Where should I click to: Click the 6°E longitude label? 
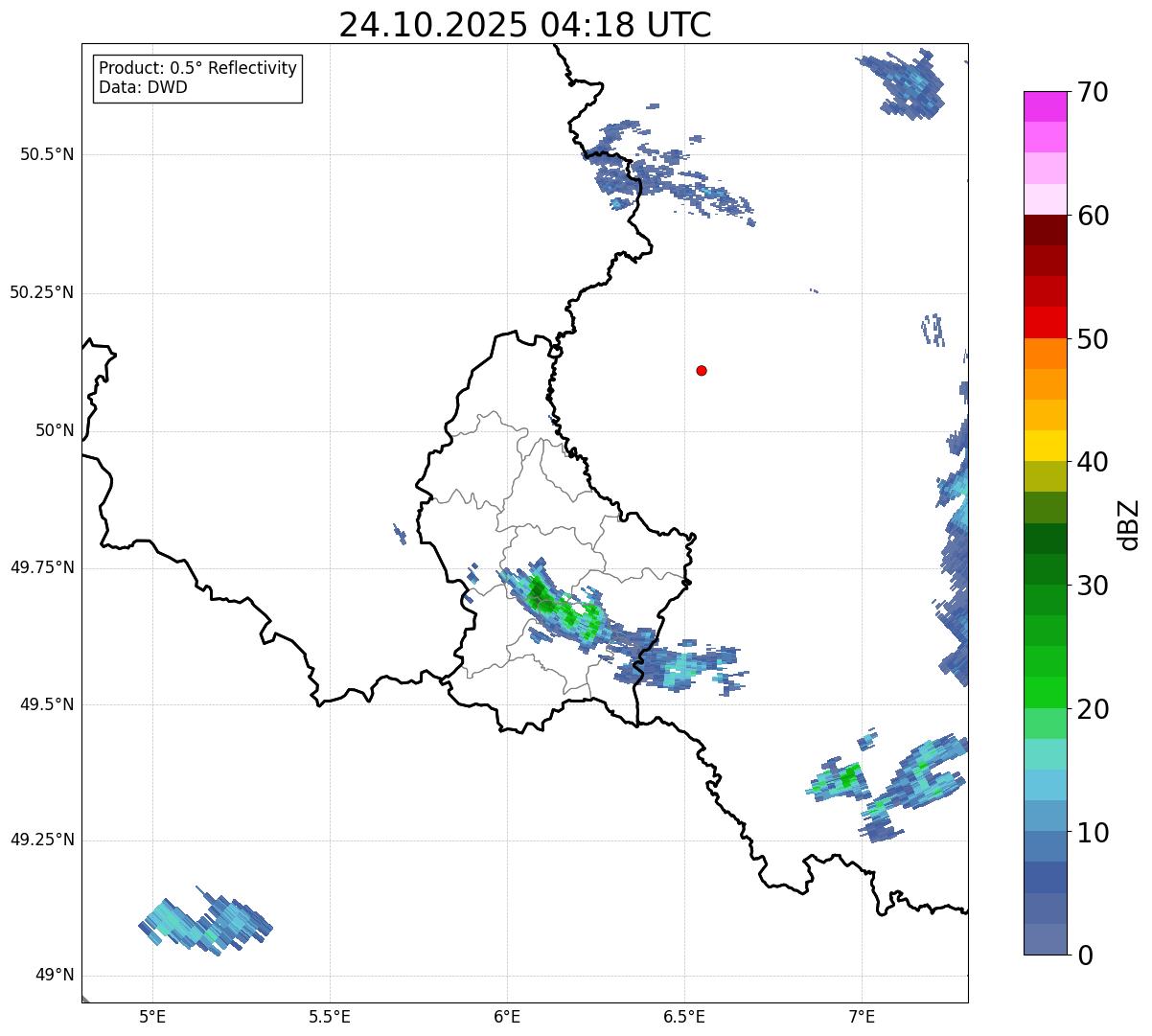[507, 1016]
